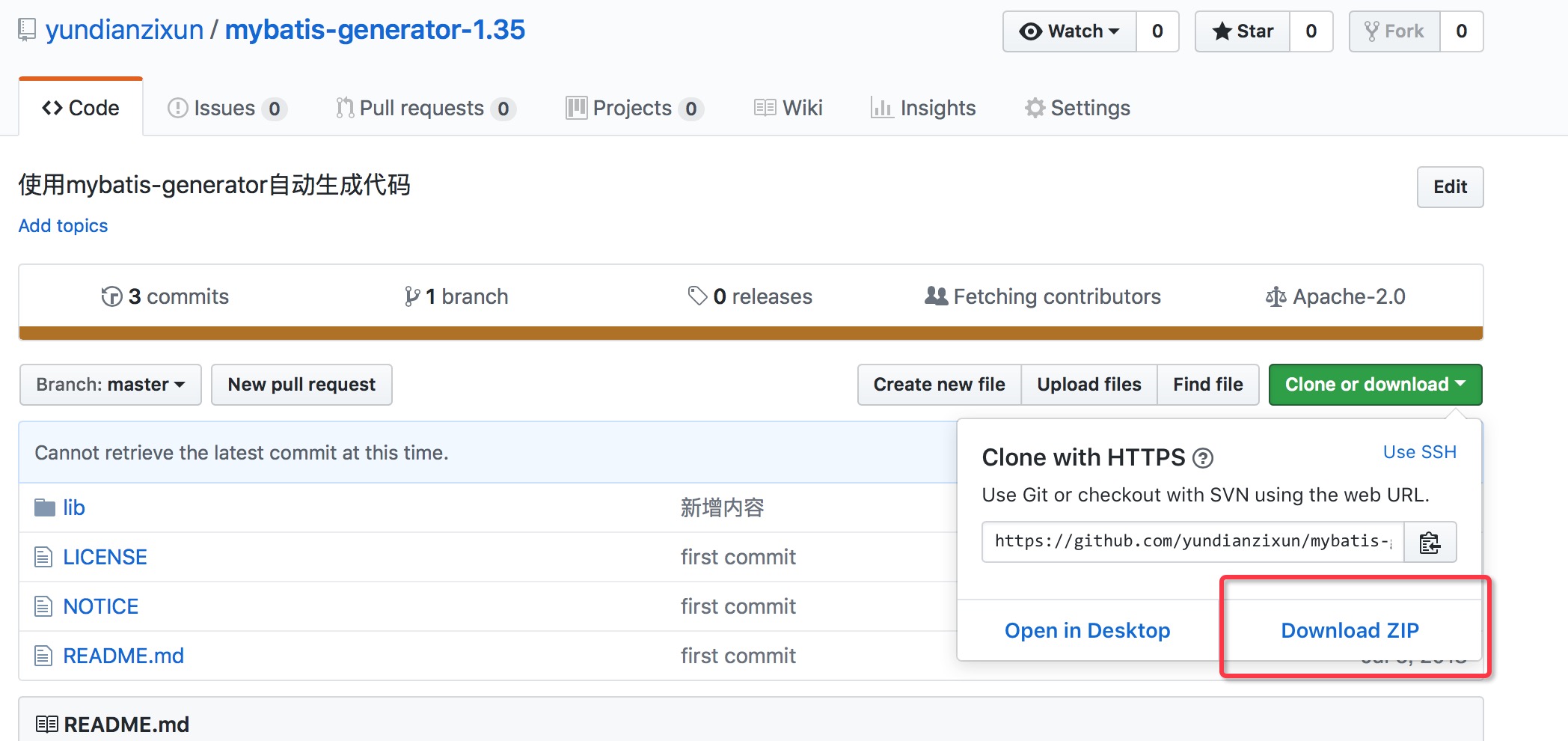This screenshot has height=741, width=1568.
Task: Open the mybatis-generator-1.35 repository link
Action: click(375, 30)
